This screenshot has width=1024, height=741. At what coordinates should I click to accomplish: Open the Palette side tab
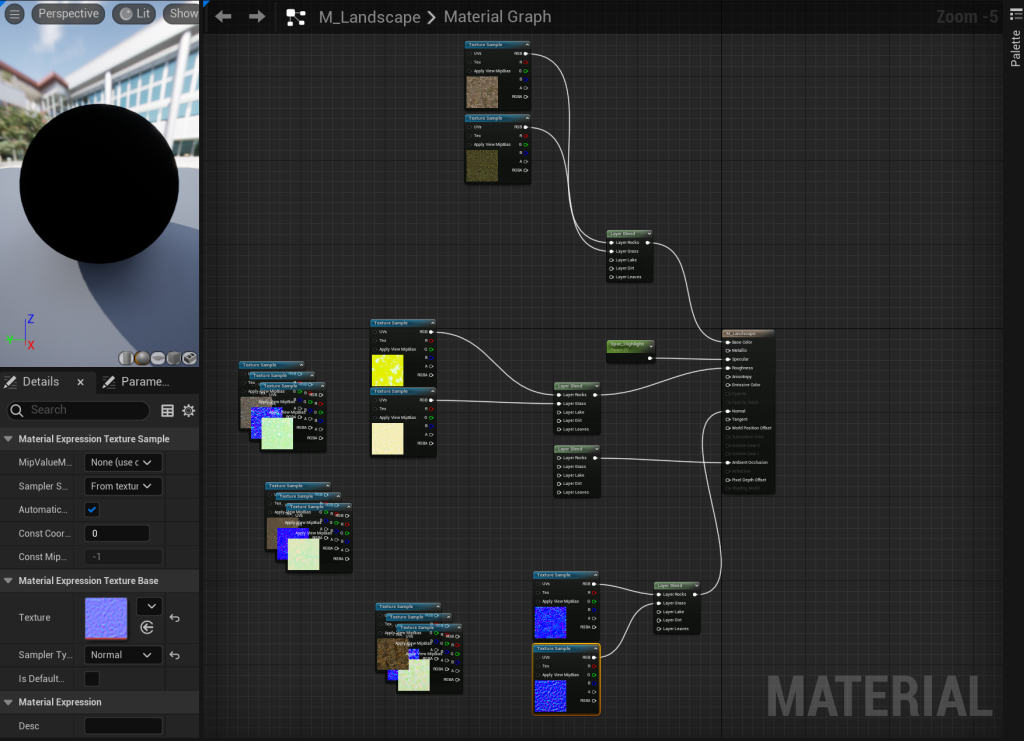point(1014,47)
